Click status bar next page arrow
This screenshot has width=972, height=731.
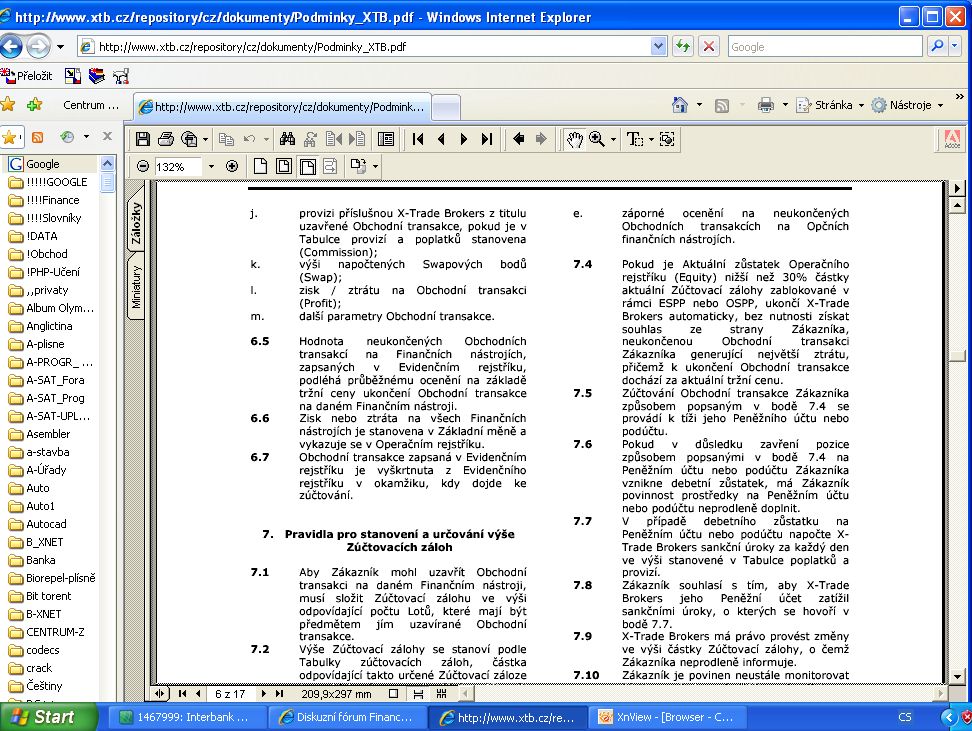pyautogui.click(x=263, y=694)
